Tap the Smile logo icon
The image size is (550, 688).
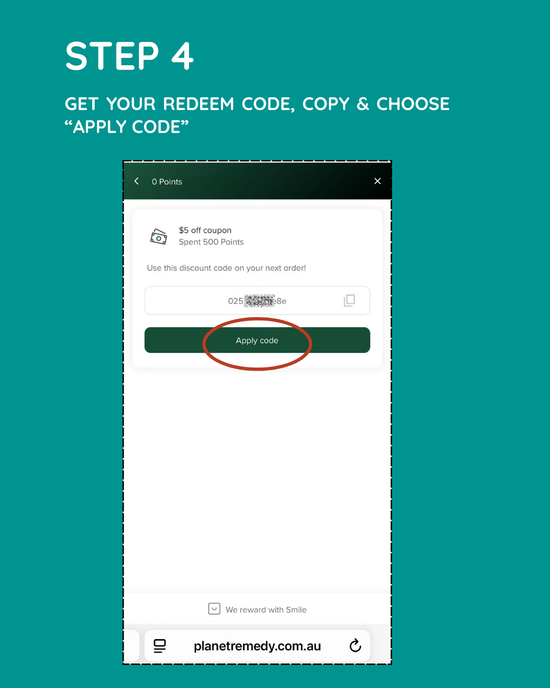pos(214,609)
